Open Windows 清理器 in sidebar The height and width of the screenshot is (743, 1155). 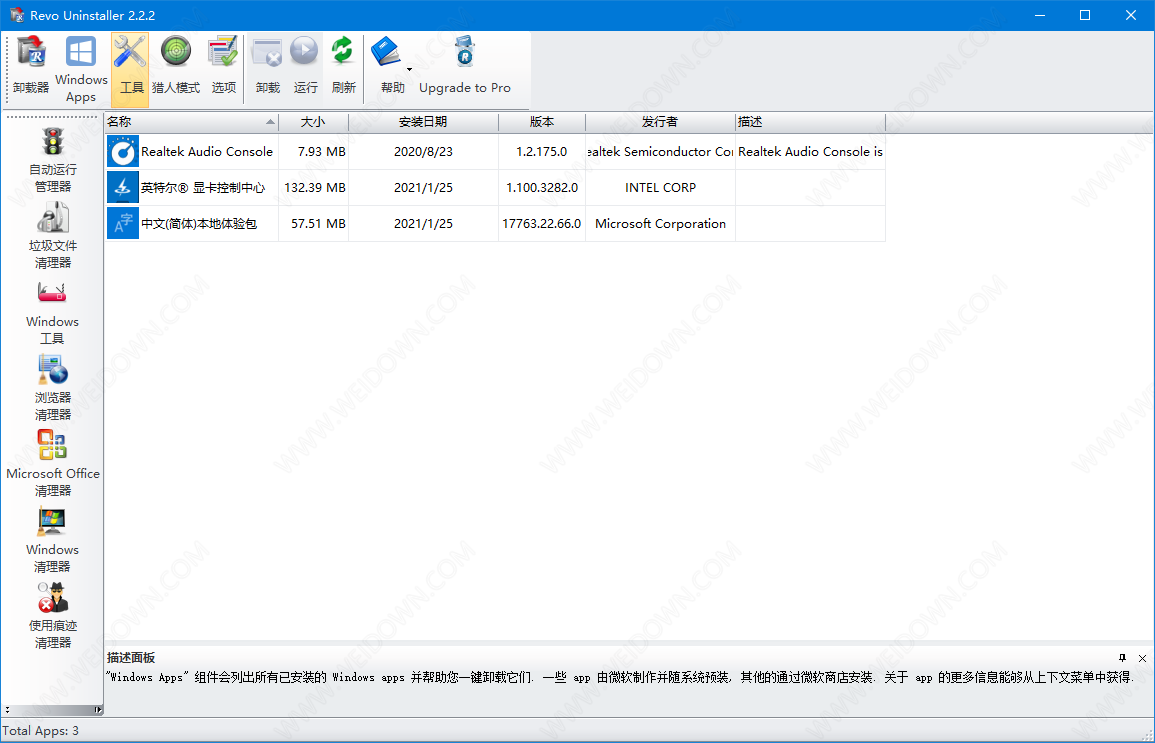point(52,540)
